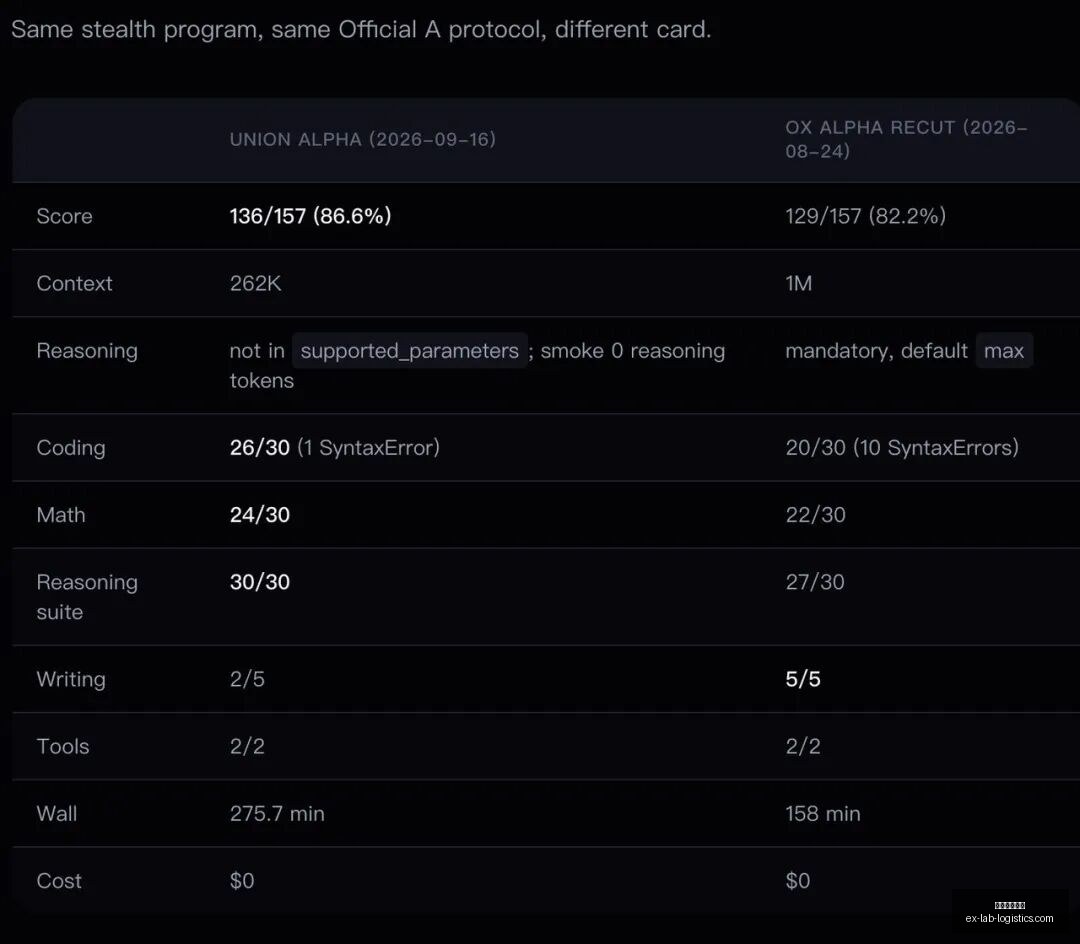Image resolution: width=1080 pixels, height=944 pixels.
Task: Select the "Context" row label
Action: tap(74, 284)
